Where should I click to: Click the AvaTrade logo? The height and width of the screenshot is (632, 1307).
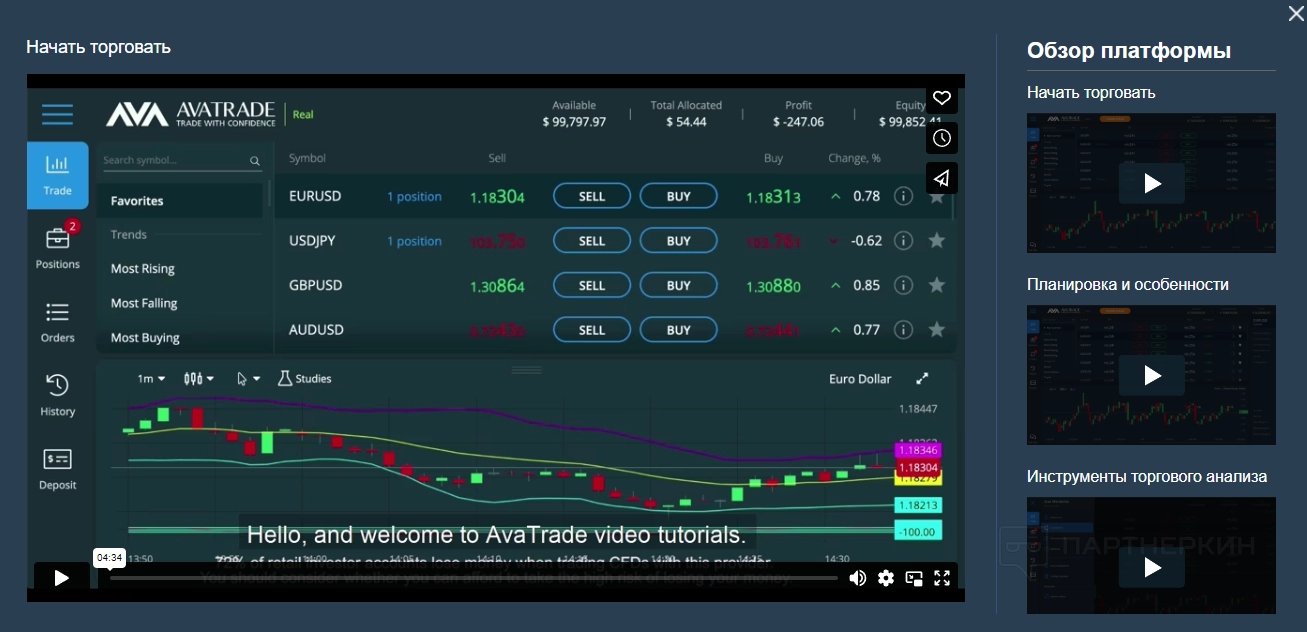[191, 114]
